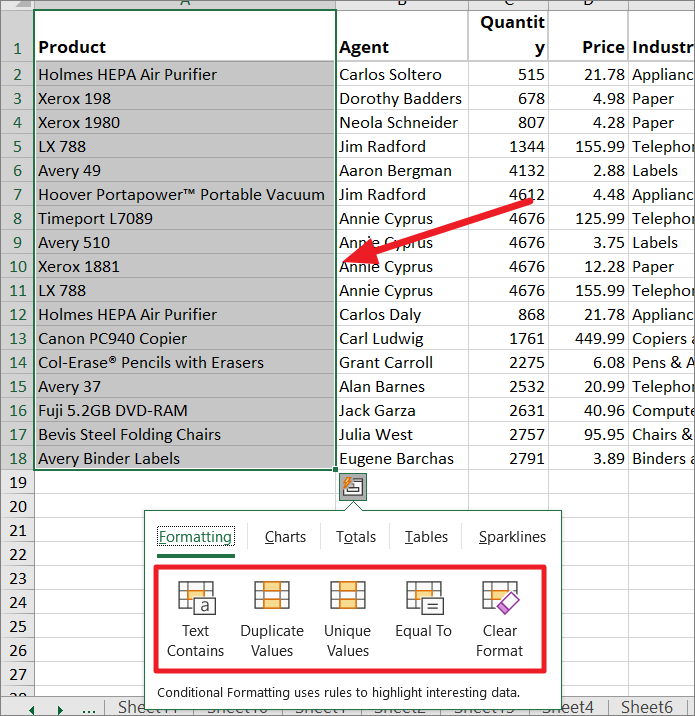This screenshot has height=716, width=695.
Task: Click cell 'Timeport L7089'
Action: click(x=185, y=218)
